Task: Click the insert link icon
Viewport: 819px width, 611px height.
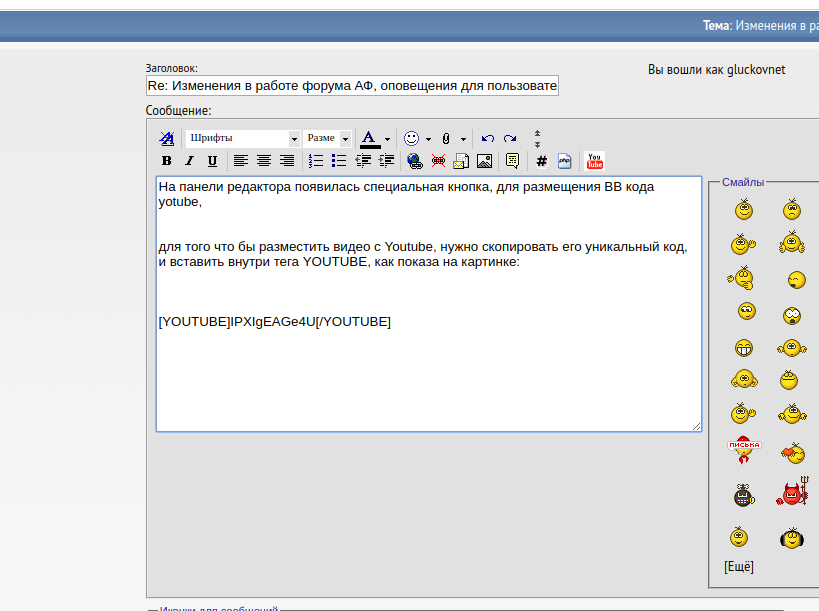Action: pyautogui.click(x=415, y=161)
